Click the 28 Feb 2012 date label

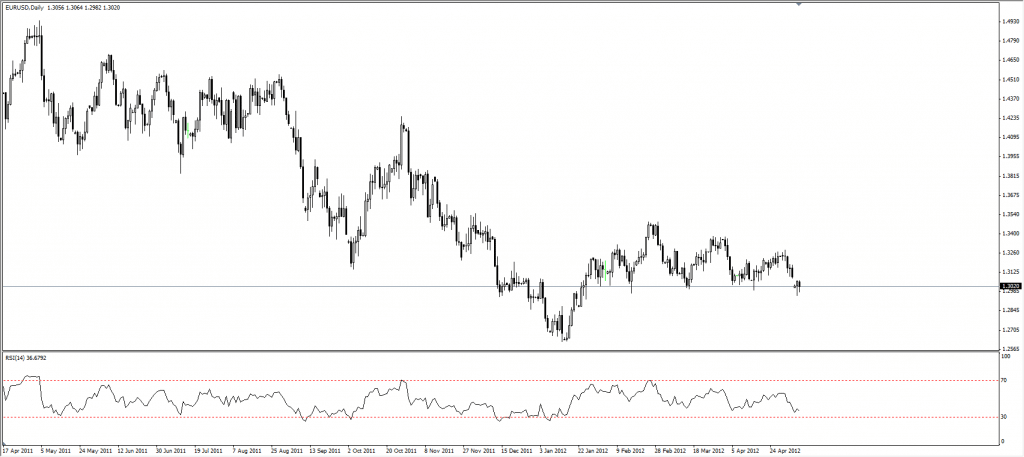coord(670,450)
